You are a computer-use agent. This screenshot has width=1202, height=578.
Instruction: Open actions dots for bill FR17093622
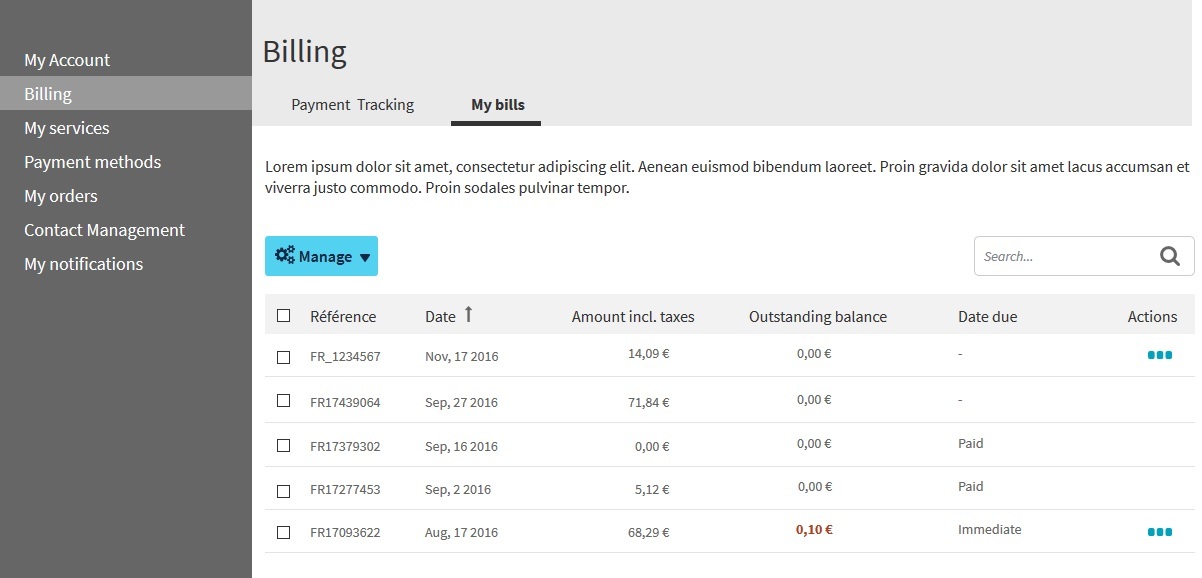click(1159, 532)
